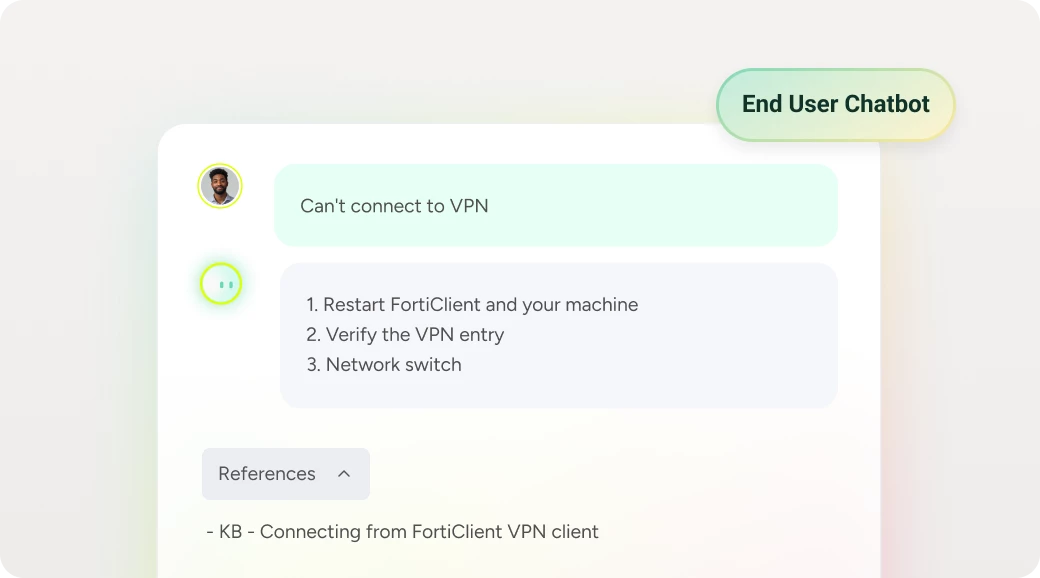Click the End User Chatbot badge
This screenshot has height=578, width=1040.
tap(835, 104)
